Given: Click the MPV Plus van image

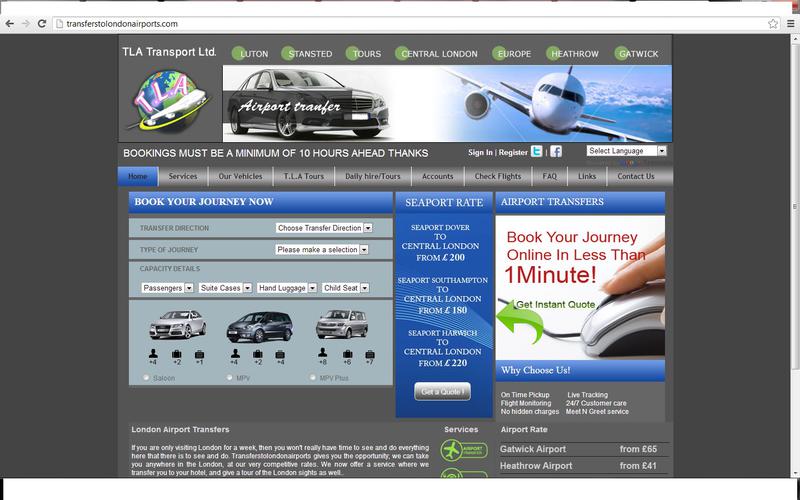Looking at the screenshot, I should coord(342,324).
